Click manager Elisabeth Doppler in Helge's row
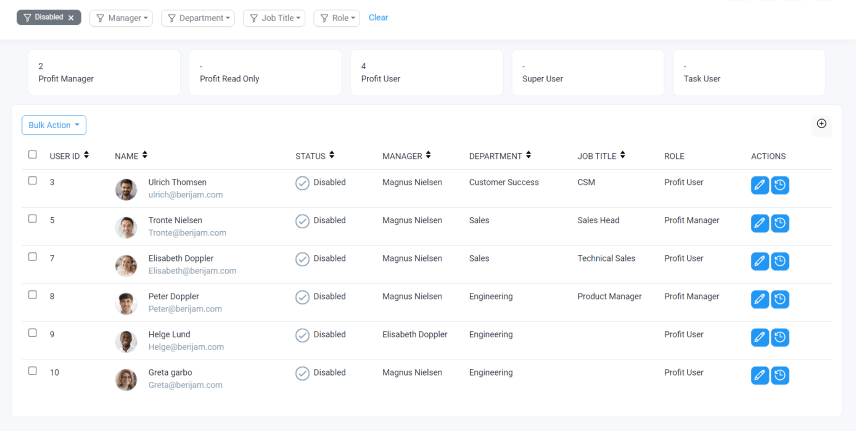 tap(415, 334)
